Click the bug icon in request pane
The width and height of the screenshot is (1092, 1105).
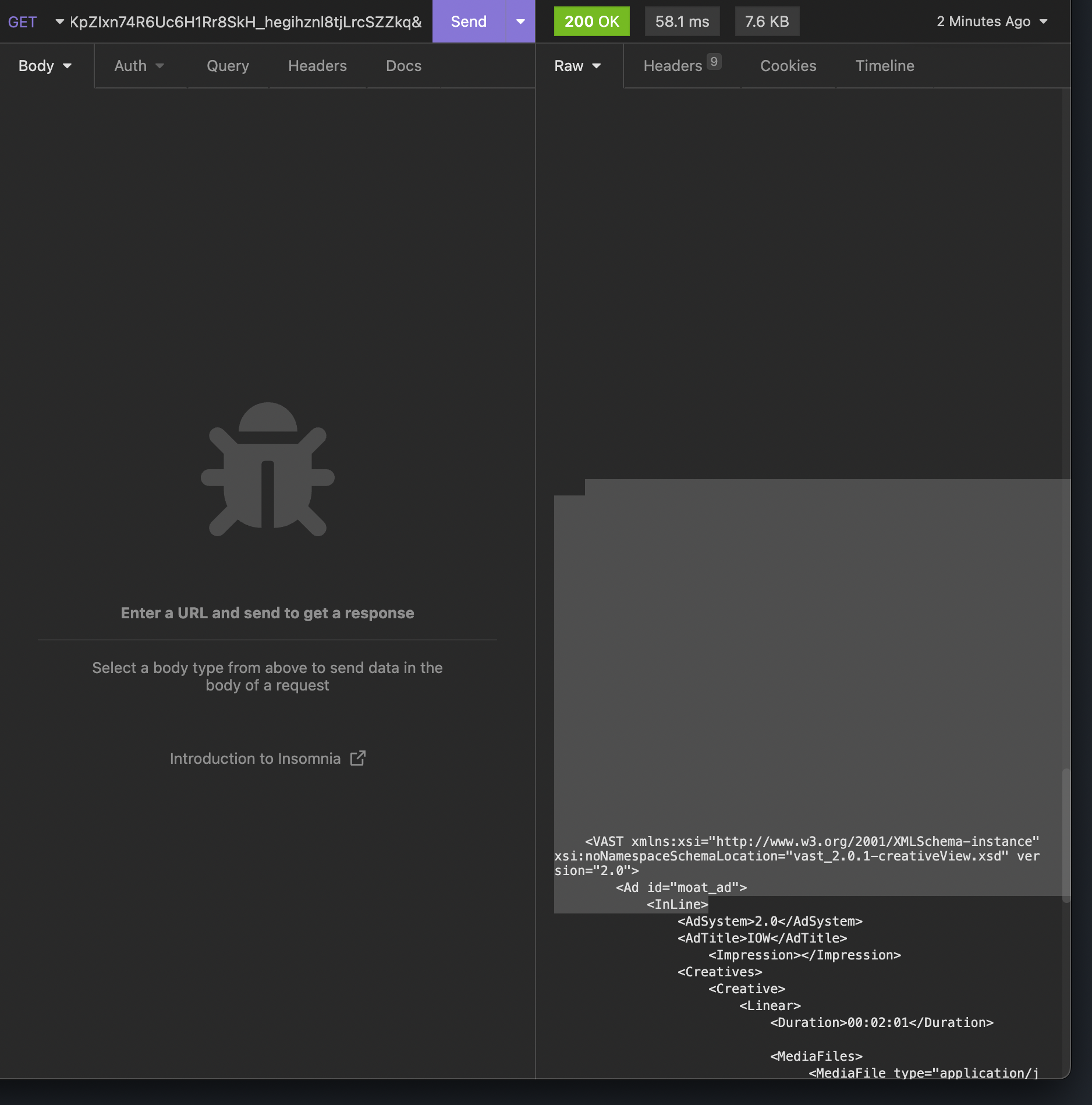pyautogui.click(x=268, y=469)
